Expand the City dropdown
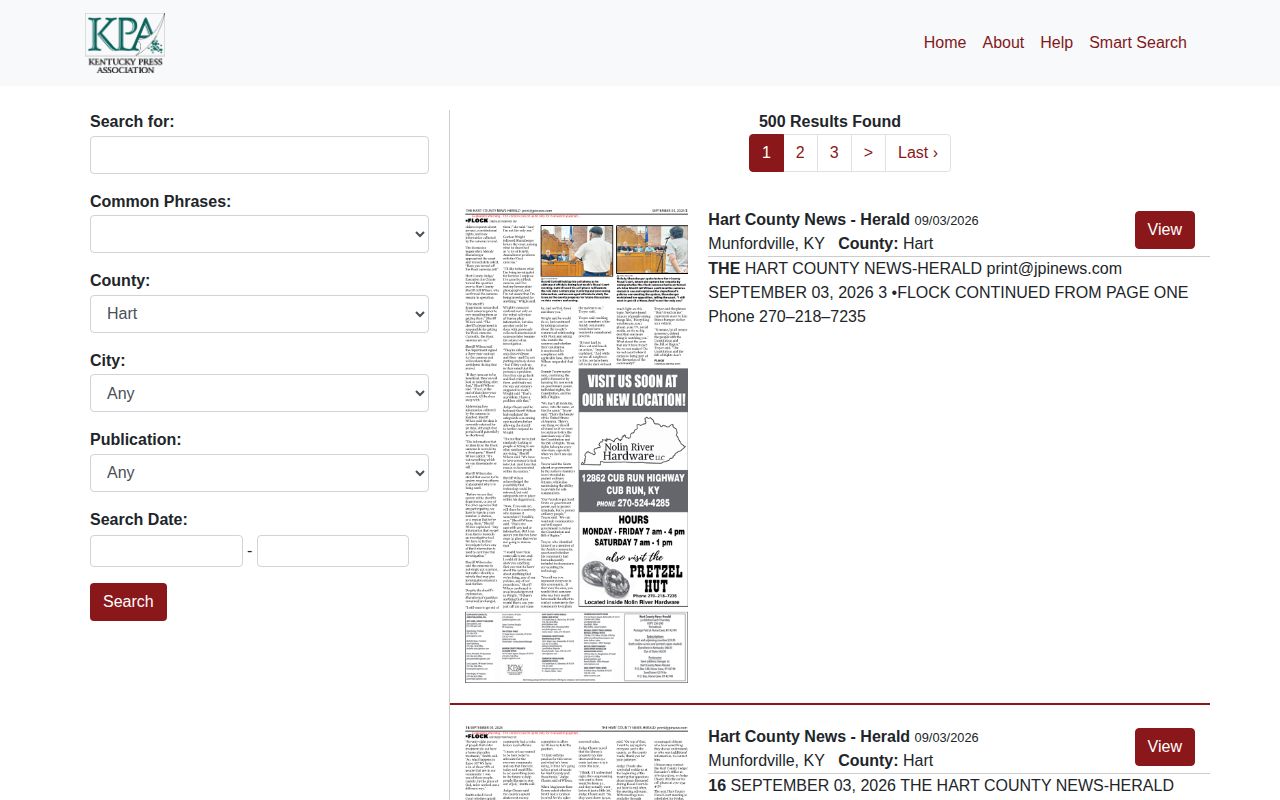The width and height of the screenshot is (1280, 800). pos(259,393)
